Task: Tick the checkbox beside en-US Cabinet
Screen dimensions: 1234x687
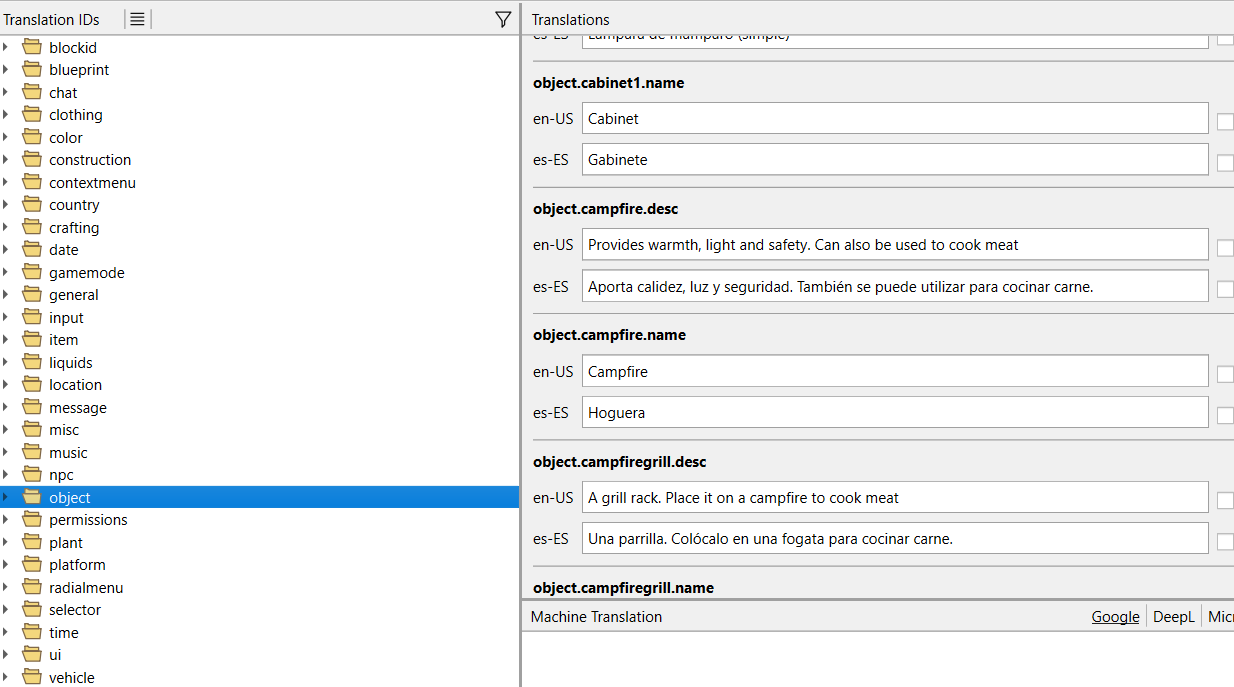Action: 1225,122
